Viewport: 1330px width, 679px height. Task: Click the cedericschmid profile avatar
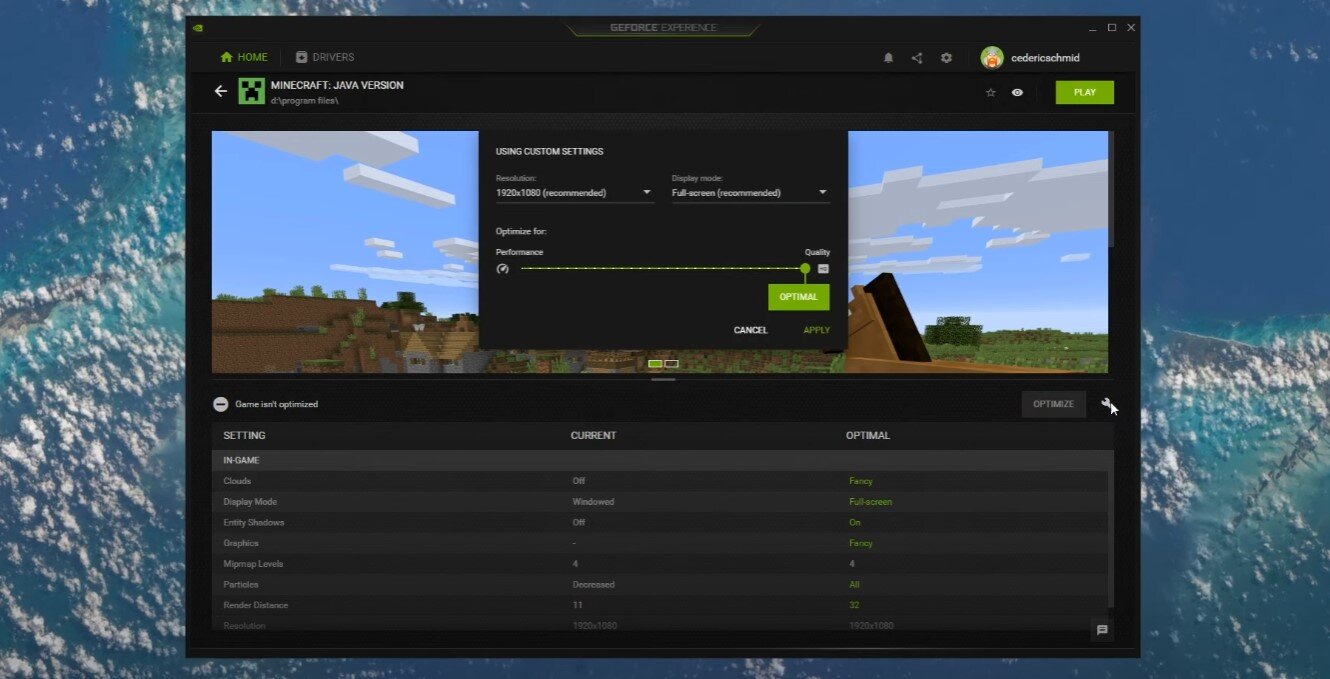coord(992,58)
